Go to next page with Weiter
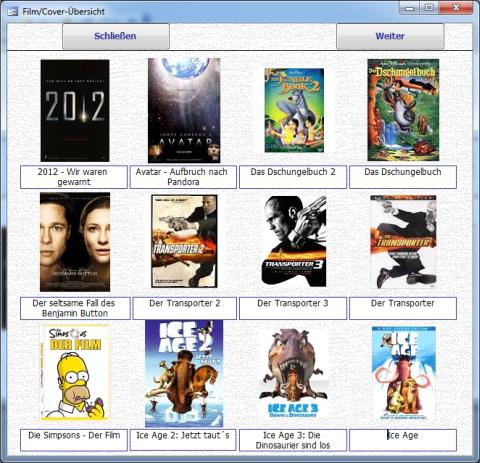Image resolution: width=480 pixels, height=463 pixels. coord(390,36)
